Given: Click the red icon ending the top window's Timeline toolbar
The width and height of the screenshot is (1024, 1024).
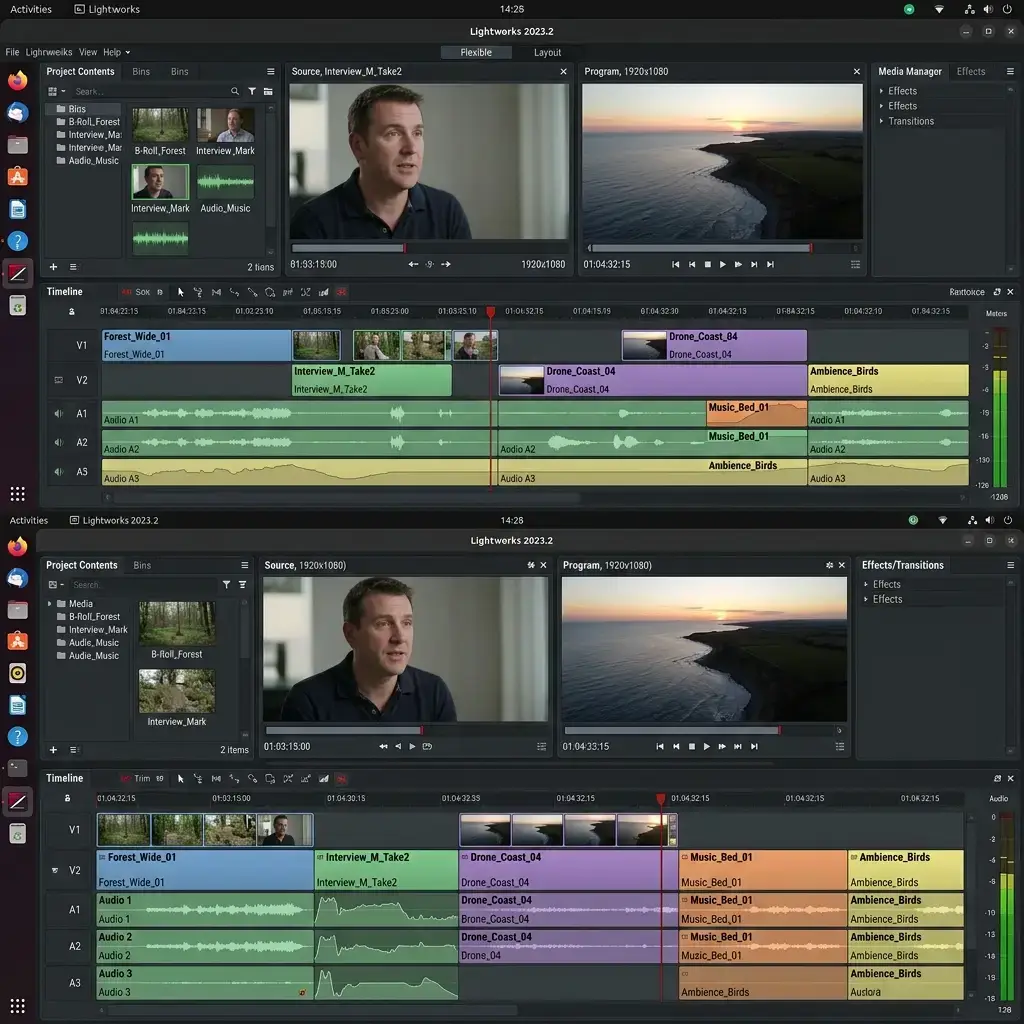Looking at the screenshot, I should (341, 293).
